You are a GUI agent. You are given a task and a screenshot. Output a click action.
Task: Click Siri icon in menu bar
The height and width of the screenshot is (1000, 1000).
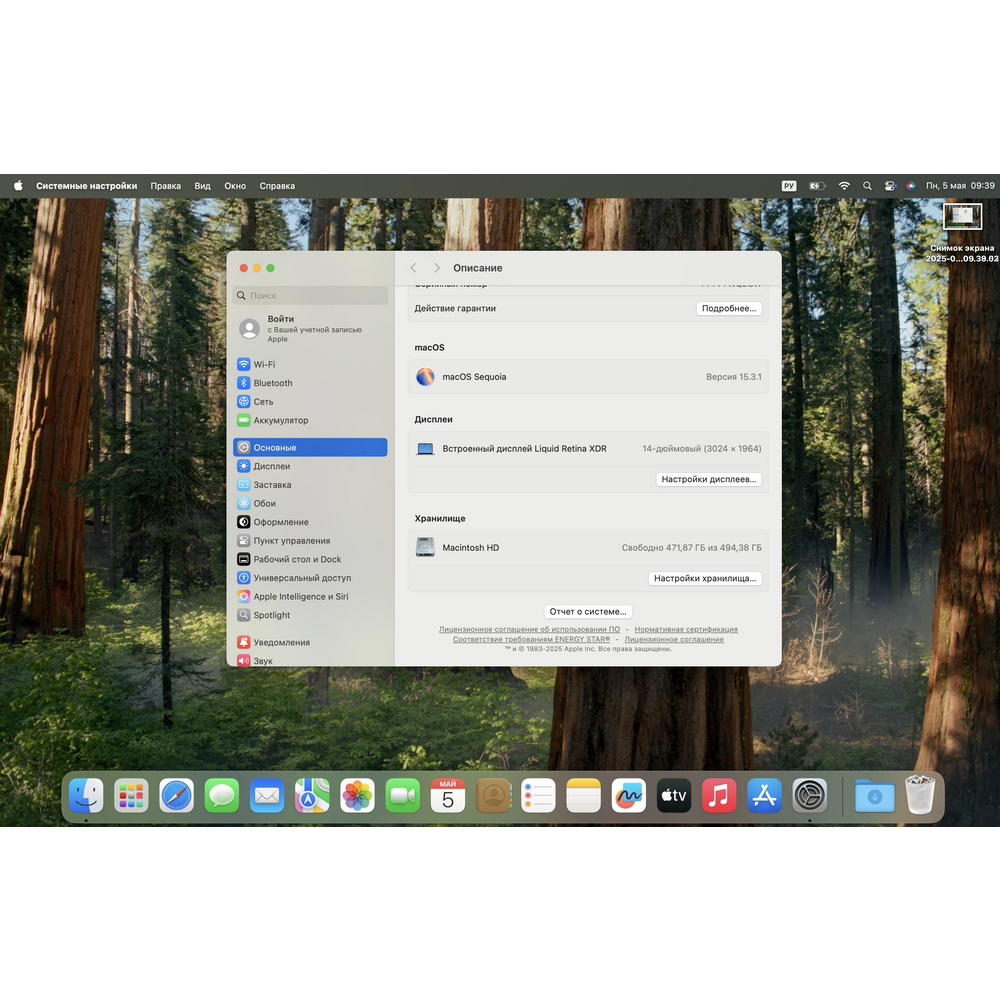pyautogui.click(x=911, y=186)
